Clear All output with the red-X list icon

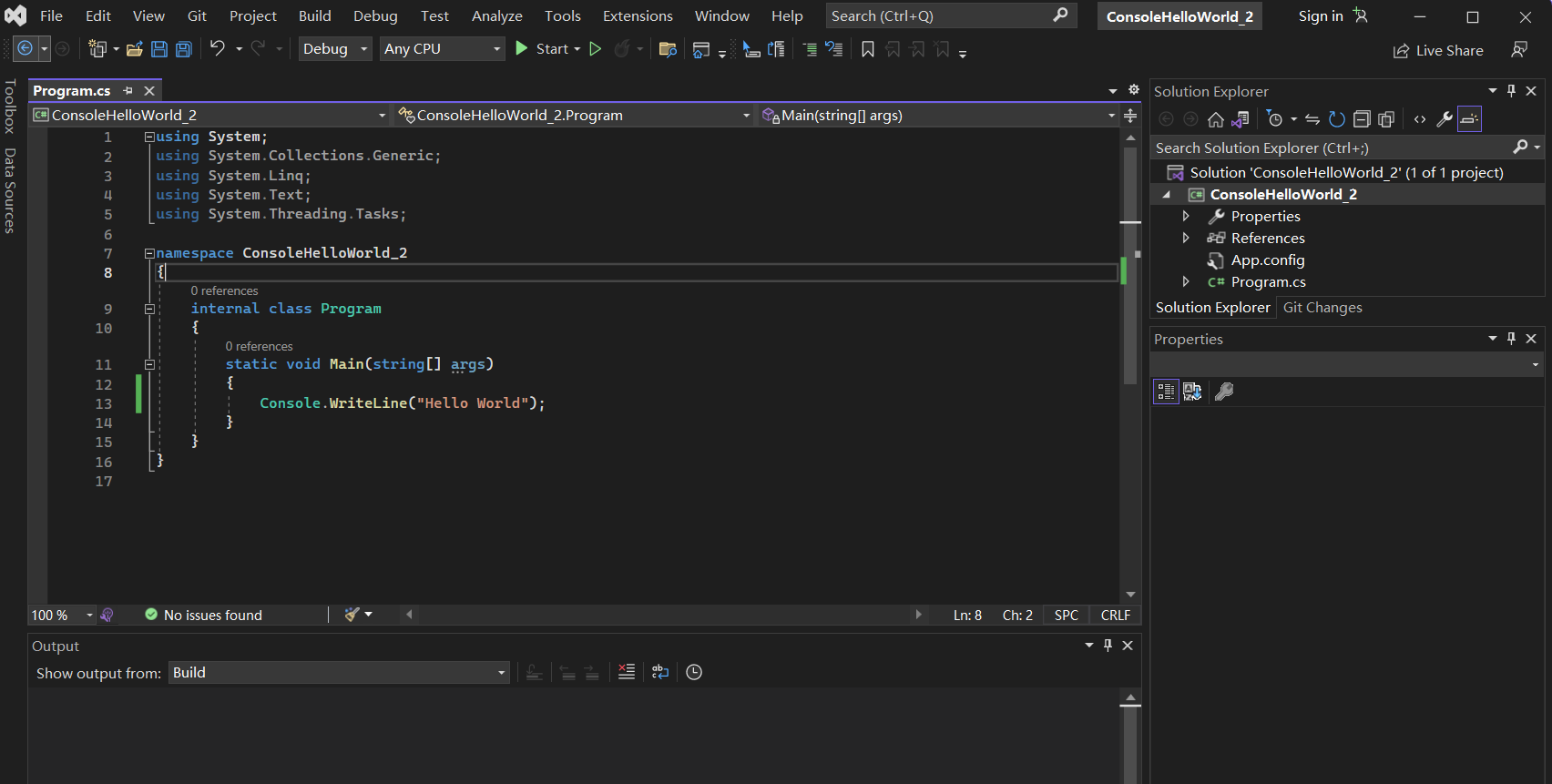pyautogui.click(x=627, y=672)
